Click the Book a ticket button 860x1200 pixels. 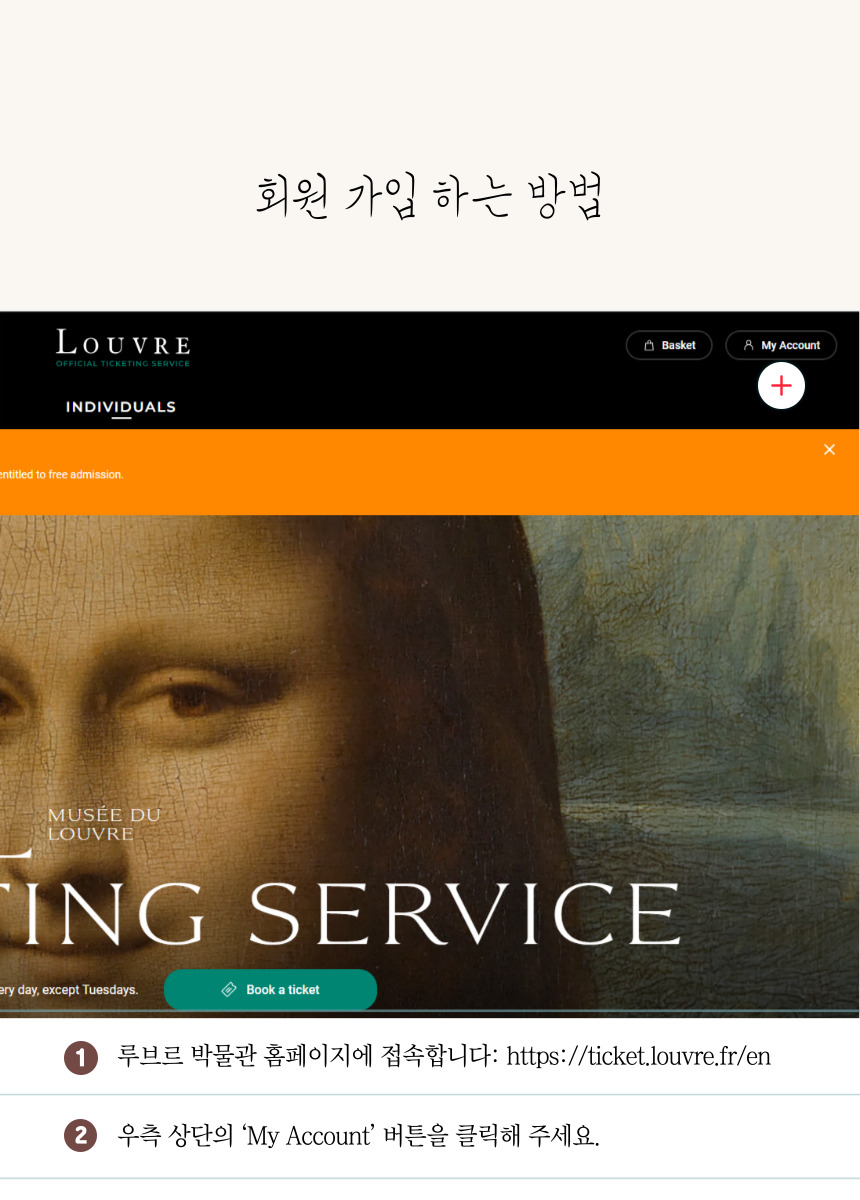270,990
